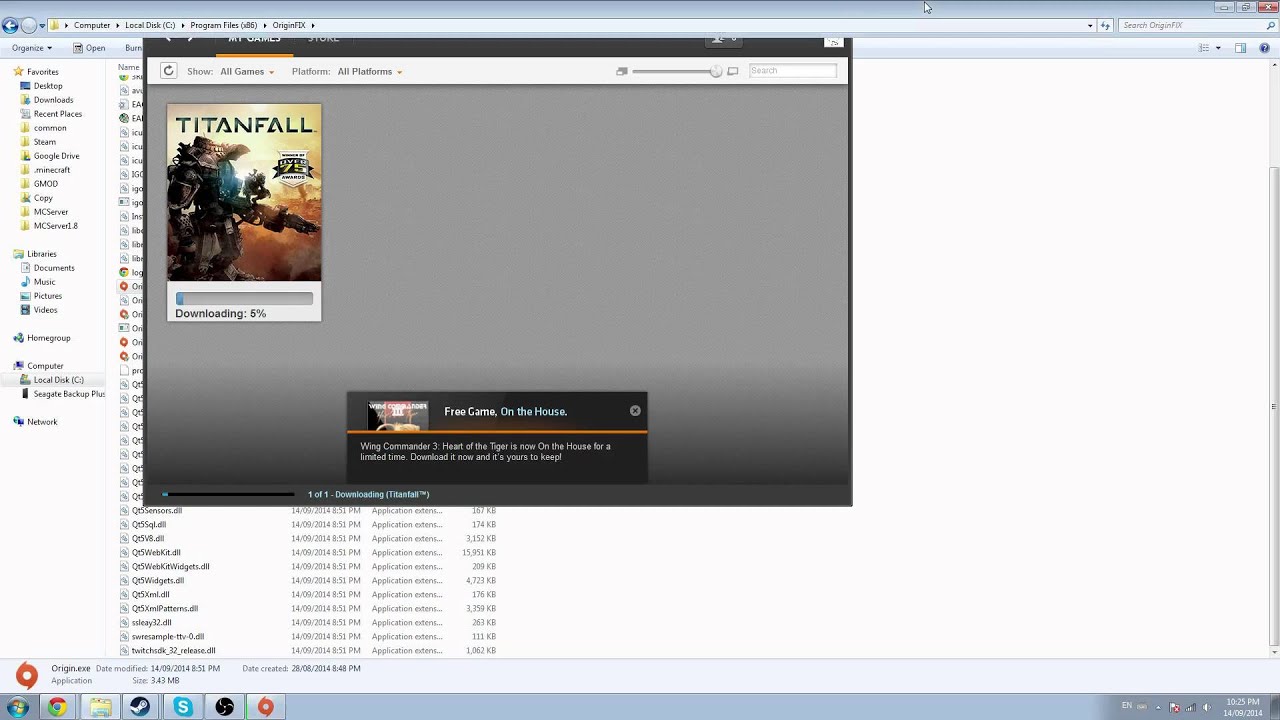Open the Explorer recent locations dropdown arrow

tap(42, 26)
